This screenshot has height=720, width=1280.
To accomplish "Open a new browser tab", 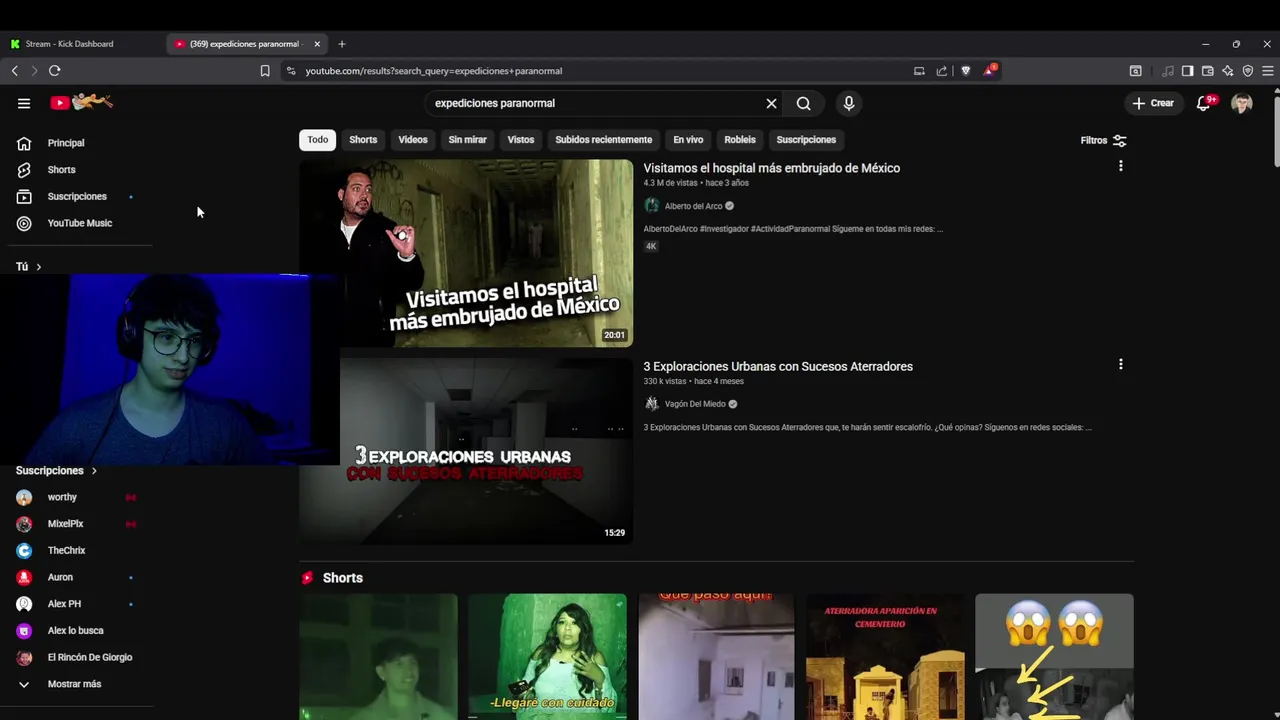I will coord(342,44).
